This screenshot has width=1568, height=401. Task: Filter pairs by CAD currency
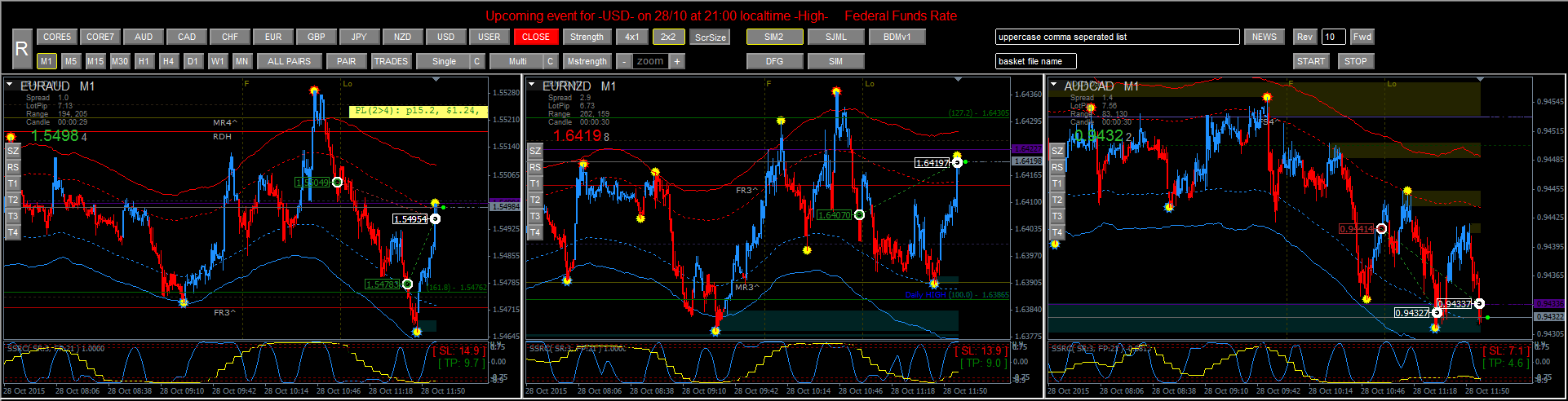click(187, 37)
